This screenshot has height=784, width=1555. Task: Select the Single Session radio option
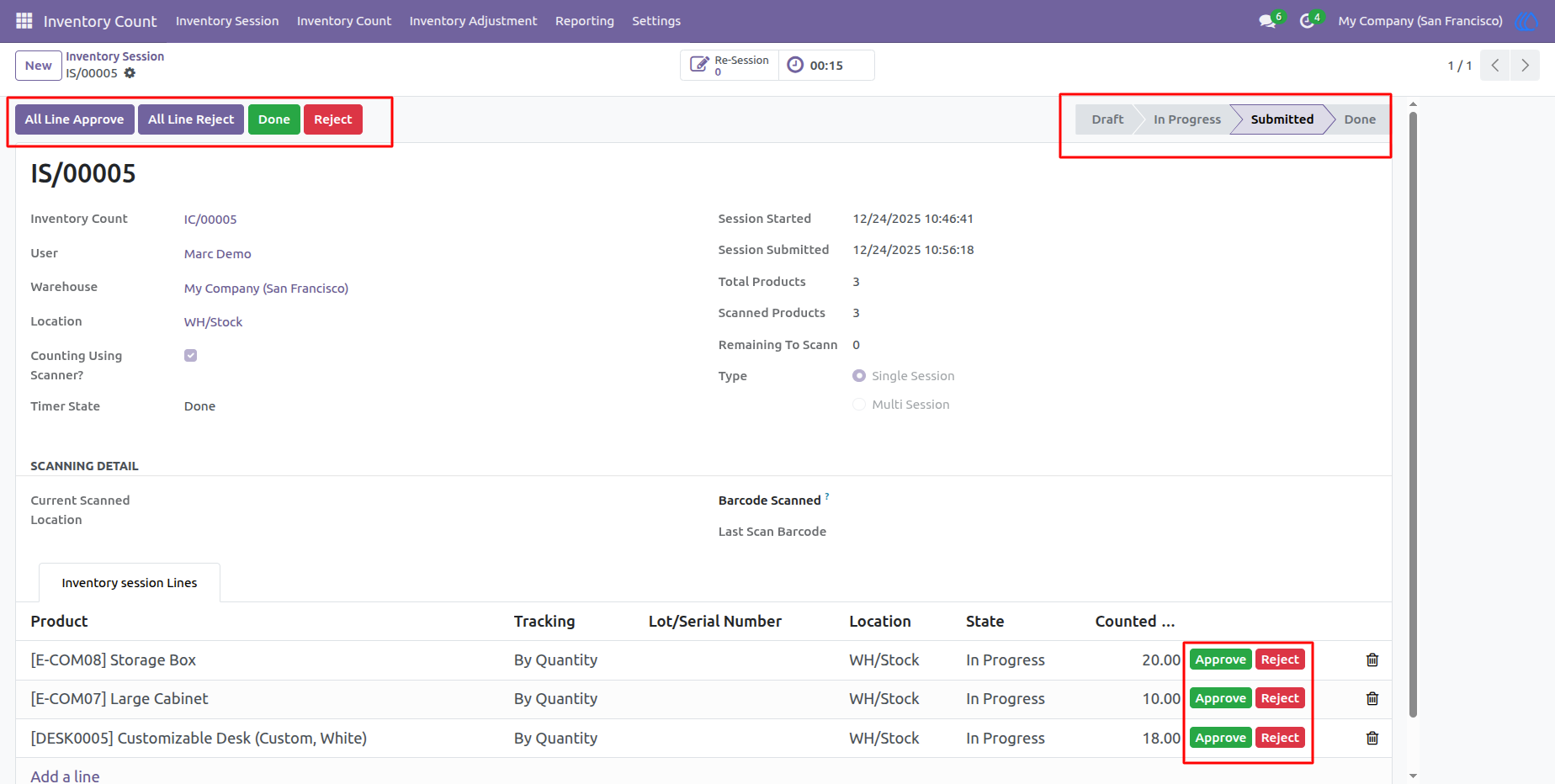pyautogui.click(x=859, y=376)
